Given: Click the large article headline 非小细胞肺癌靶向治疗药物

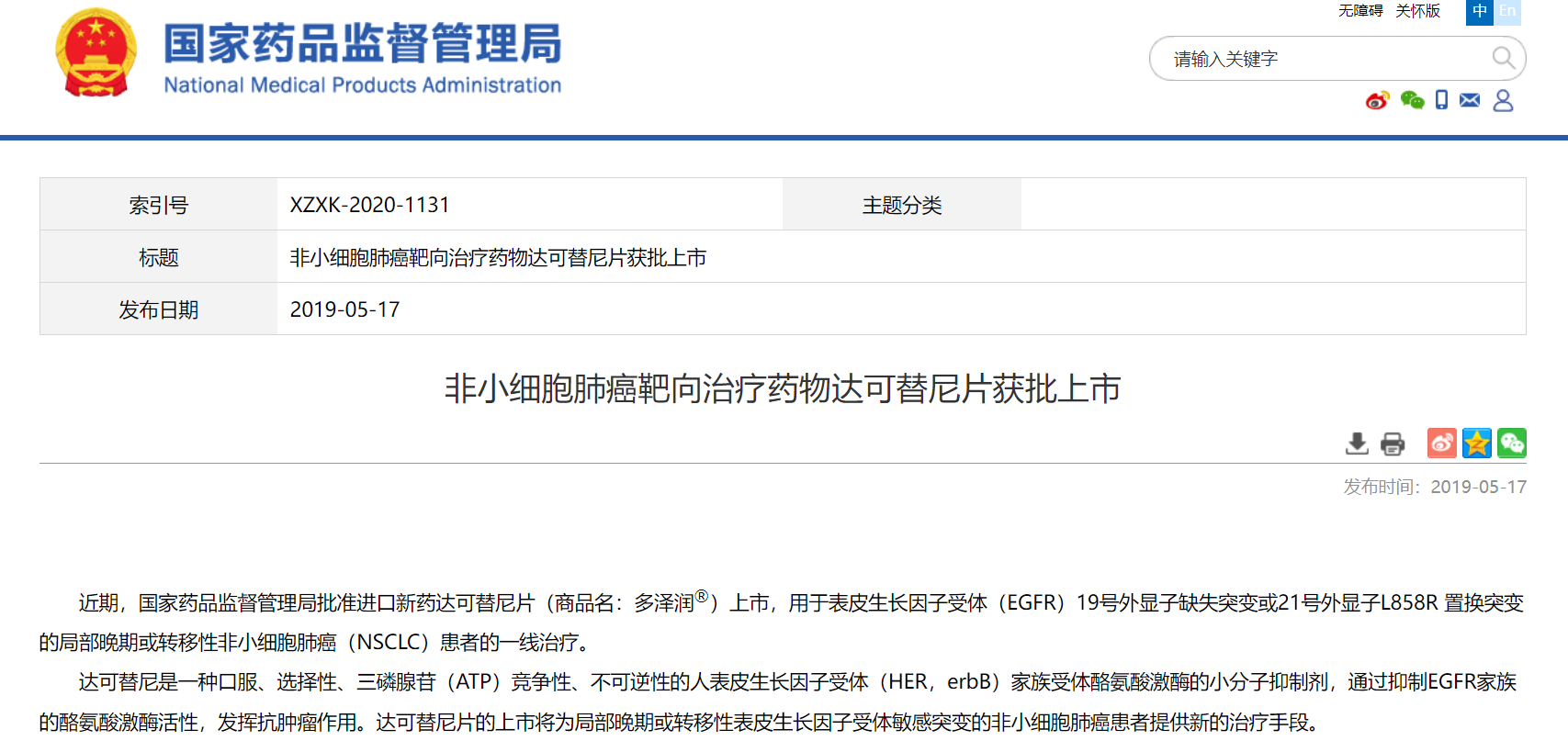Looking at the screenshot, I should 783,388.
